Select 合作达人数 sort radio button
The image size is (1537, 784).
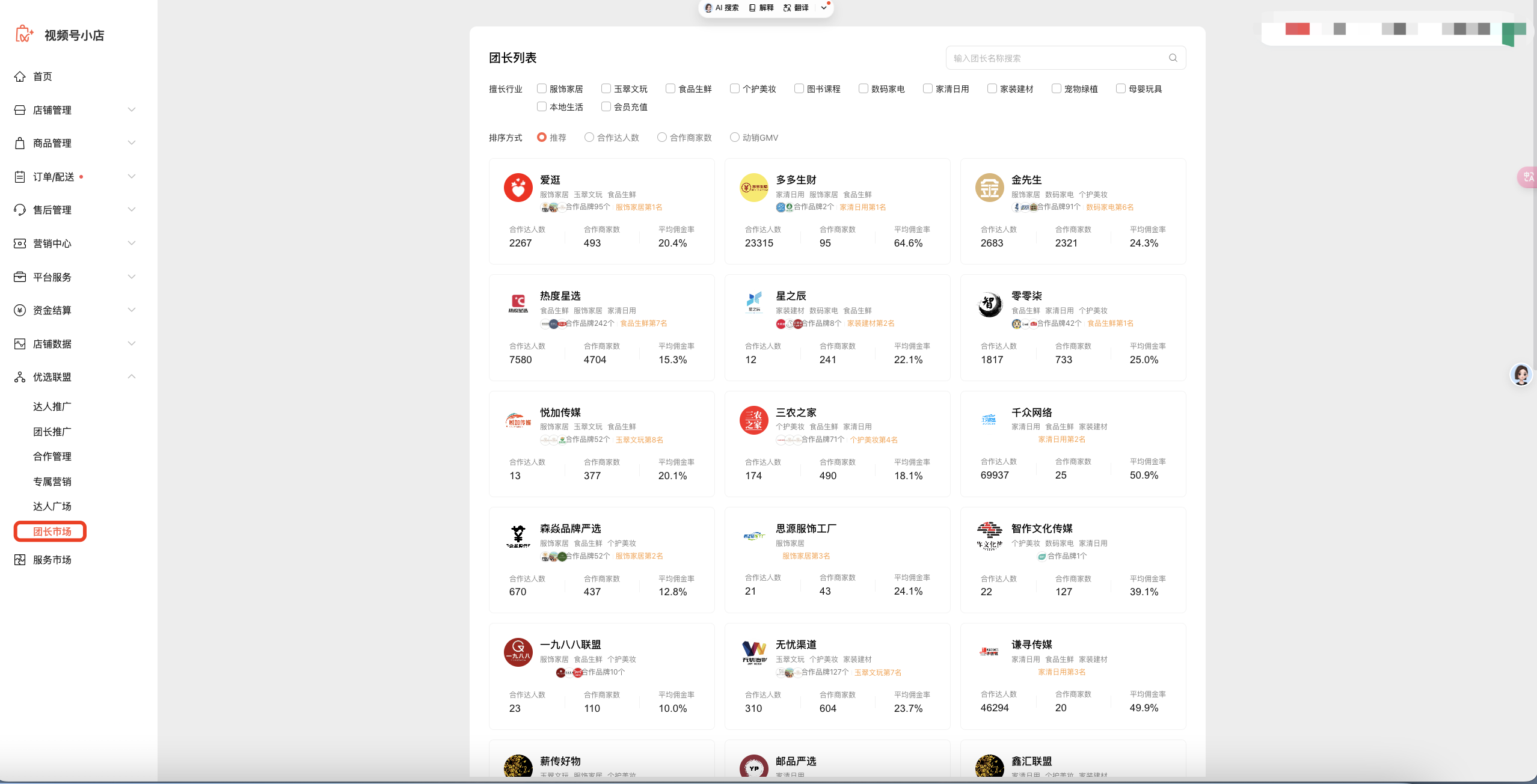[x=589, y=137]
